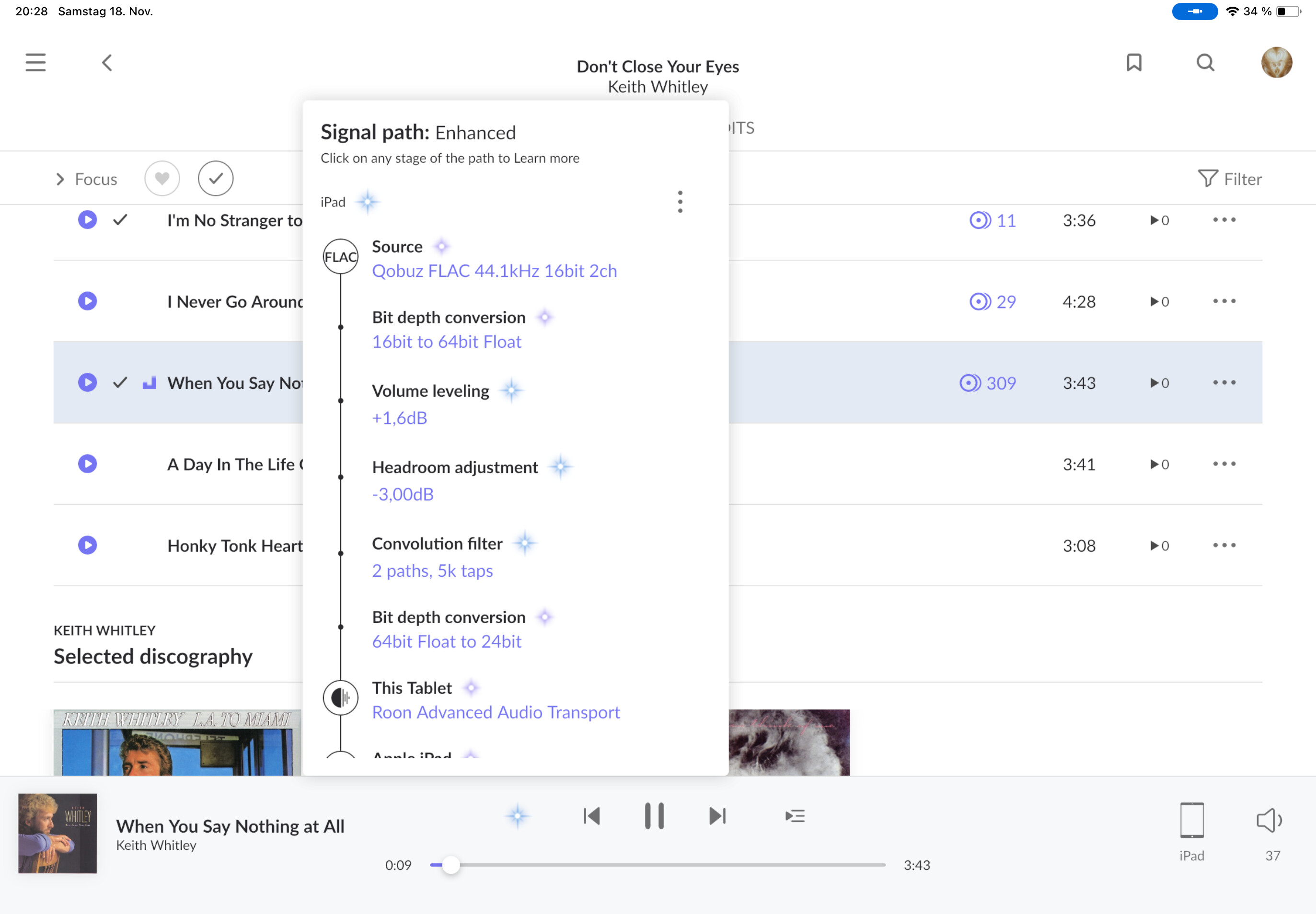Click the Wi-Fi icon in status bar
1316x914 pixels.
(1232, 11)
